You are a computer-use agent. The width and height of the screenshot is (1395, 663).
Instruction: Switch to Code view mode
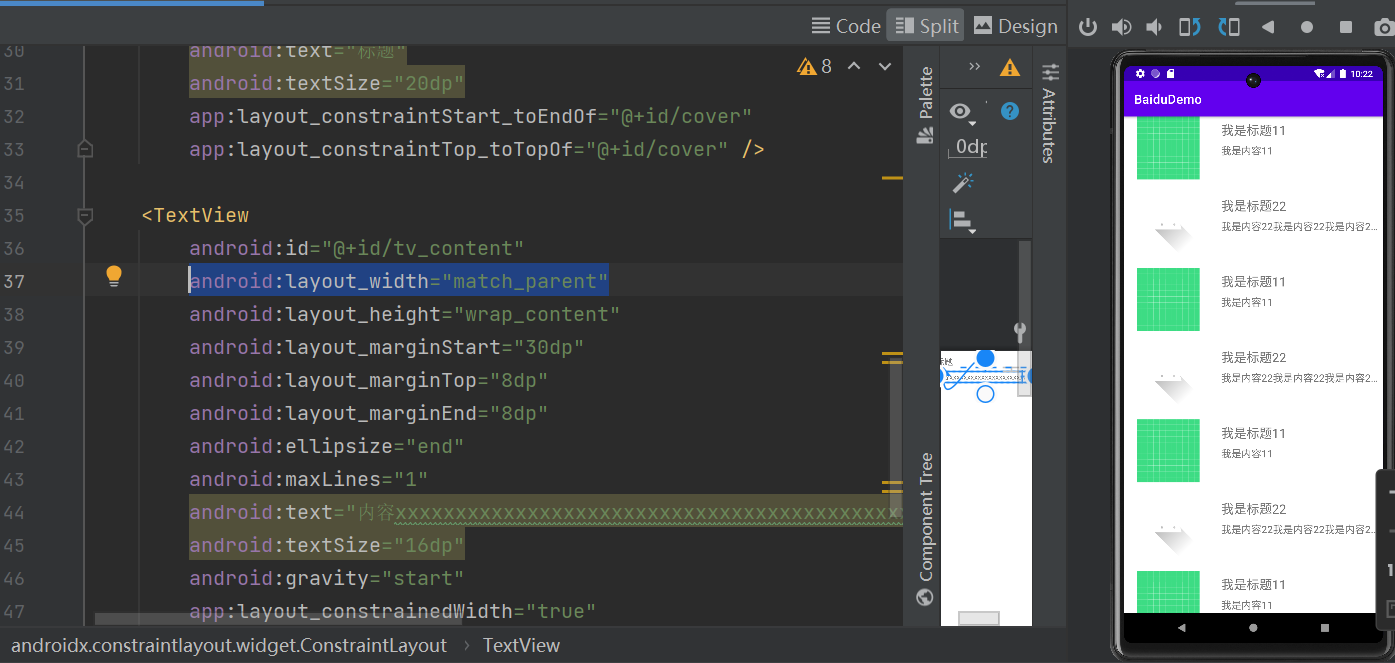point(846,26)
